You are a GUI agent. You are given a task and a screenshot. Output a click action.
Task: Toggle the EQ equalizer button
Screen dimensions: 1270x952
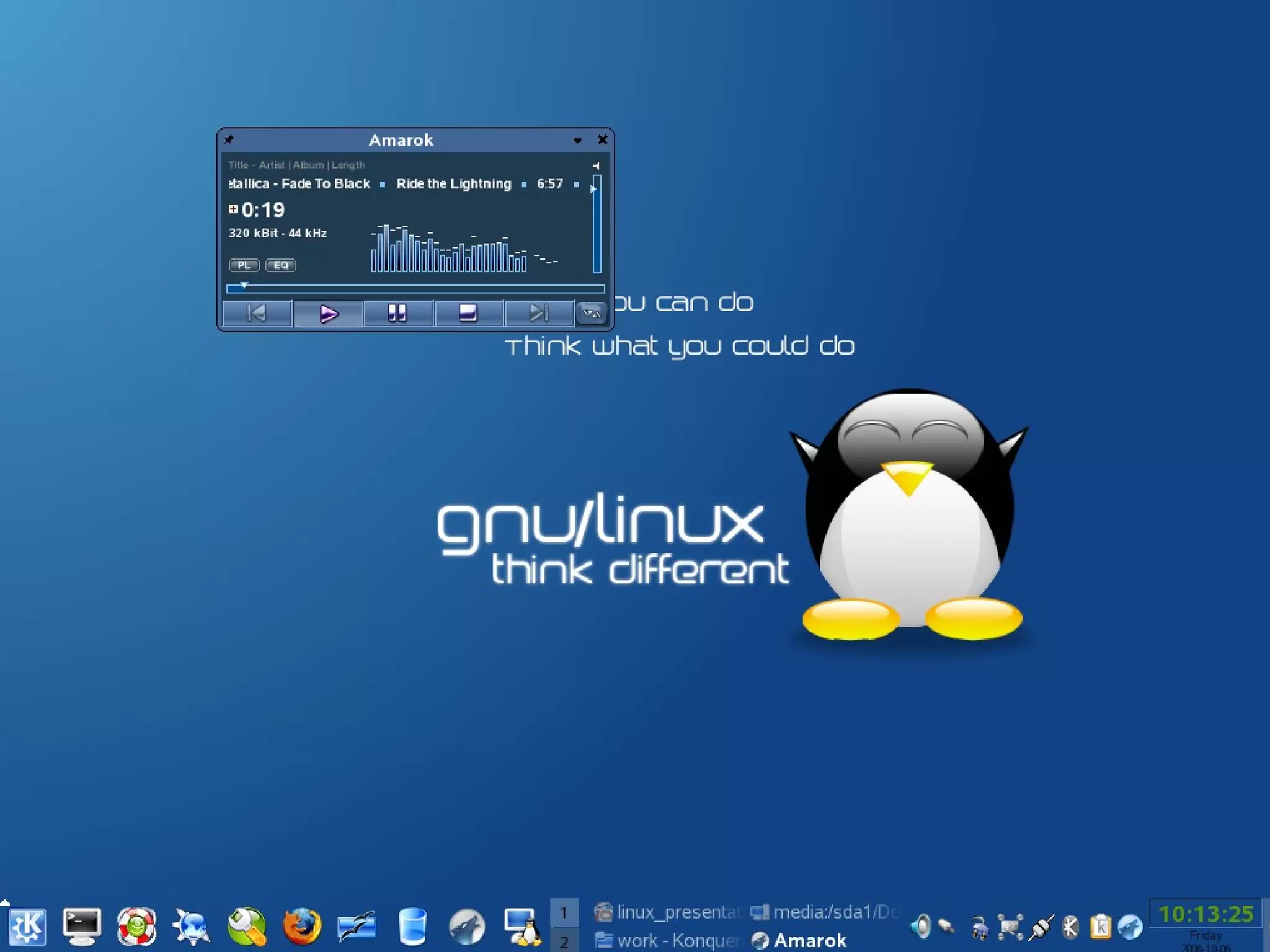pos(281,265)
